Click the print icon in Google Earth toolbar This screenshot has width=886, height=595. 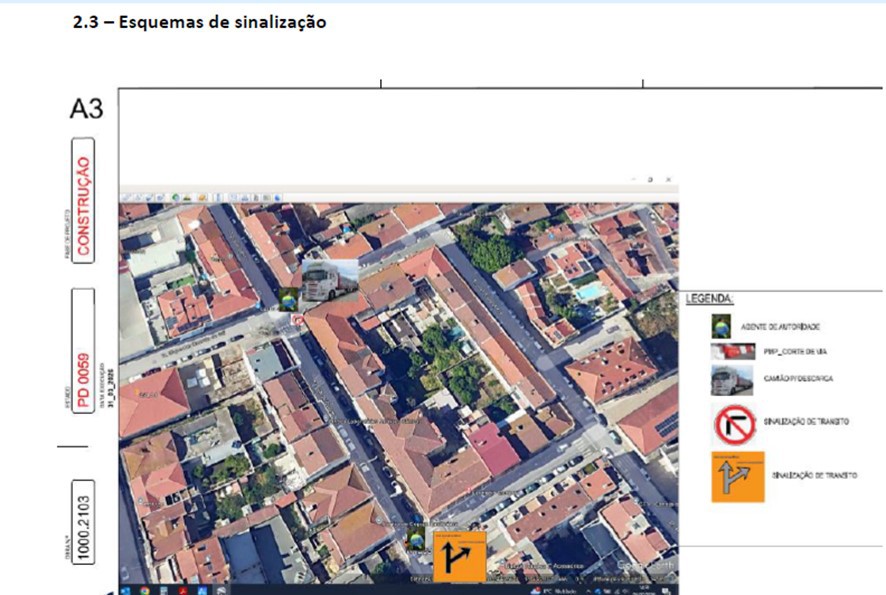tap(245, 198)
